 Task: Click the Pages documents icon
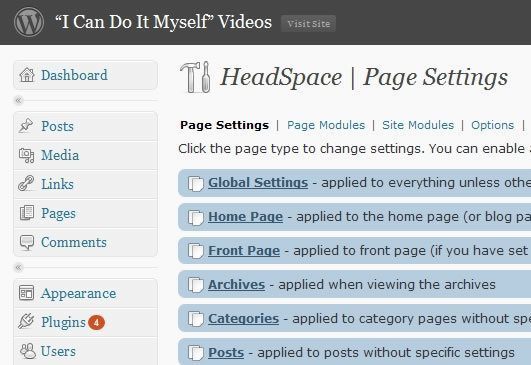(x=27, y=213)
